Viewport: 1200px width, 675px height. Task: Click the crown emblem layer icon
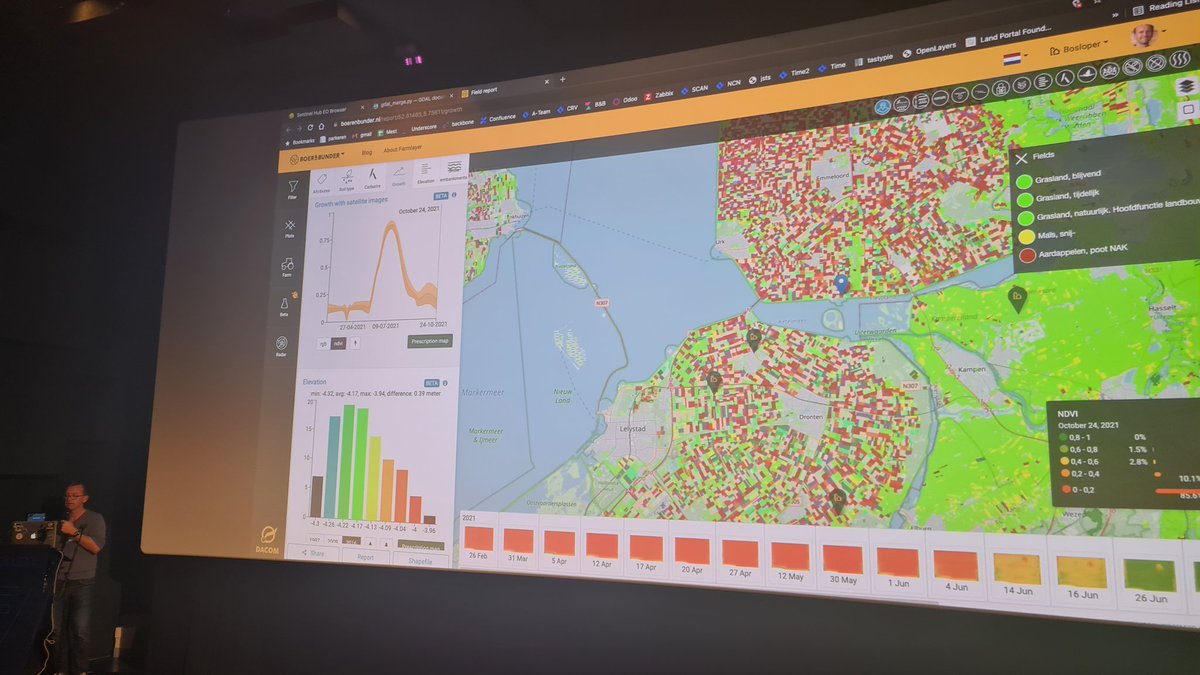click(1108, 71)
